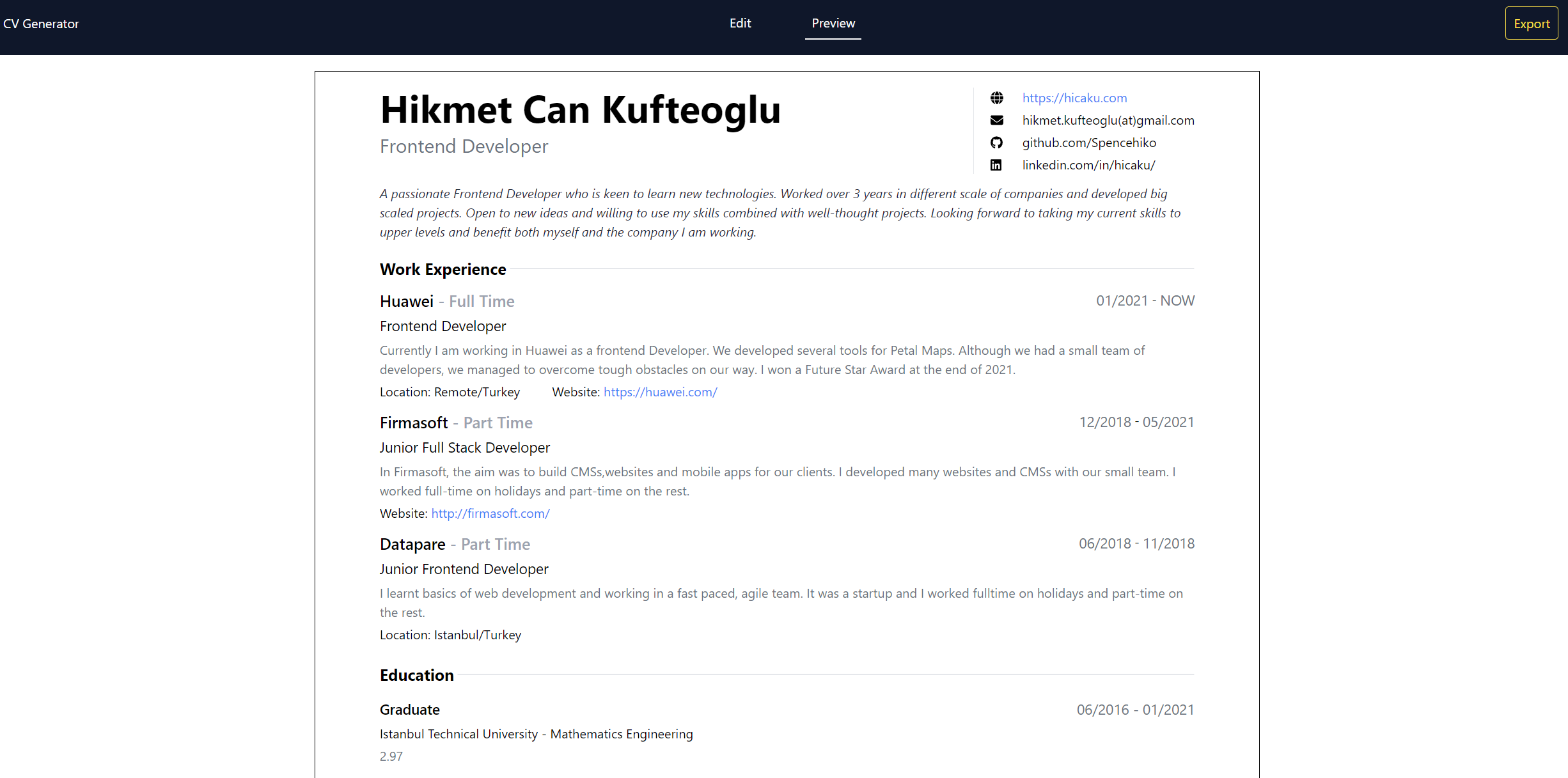Image resolution: width=1568 pixels, height=778 pixels.
Task: Click the gmail email address text
Action: [1108, 120]
